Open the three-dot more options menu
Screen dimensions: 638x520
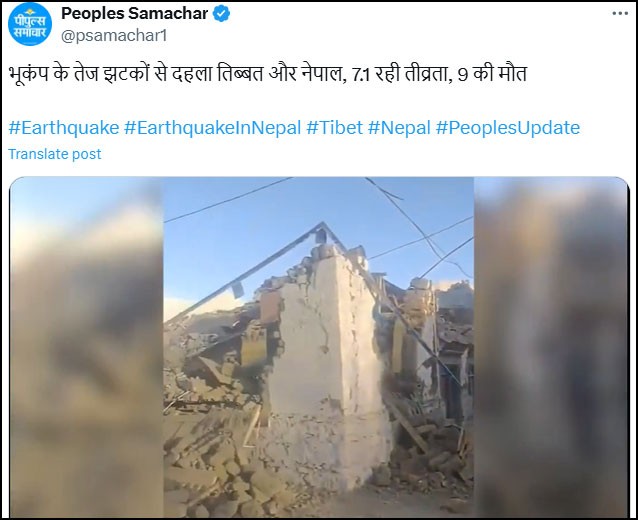[x=620, y=13]
